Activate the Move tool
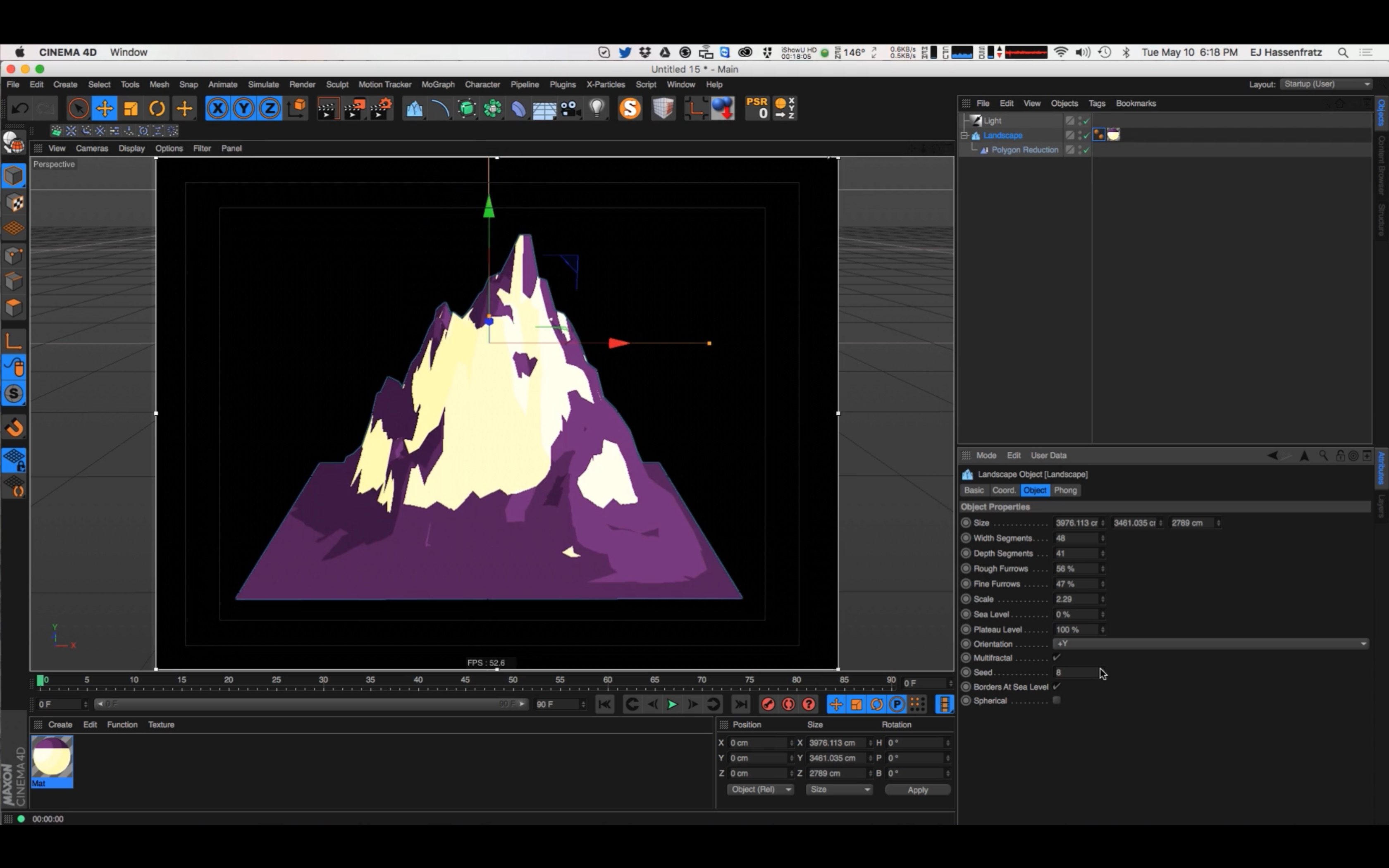The height and width of the screenshot is (868, 1389). click(105, 108)
